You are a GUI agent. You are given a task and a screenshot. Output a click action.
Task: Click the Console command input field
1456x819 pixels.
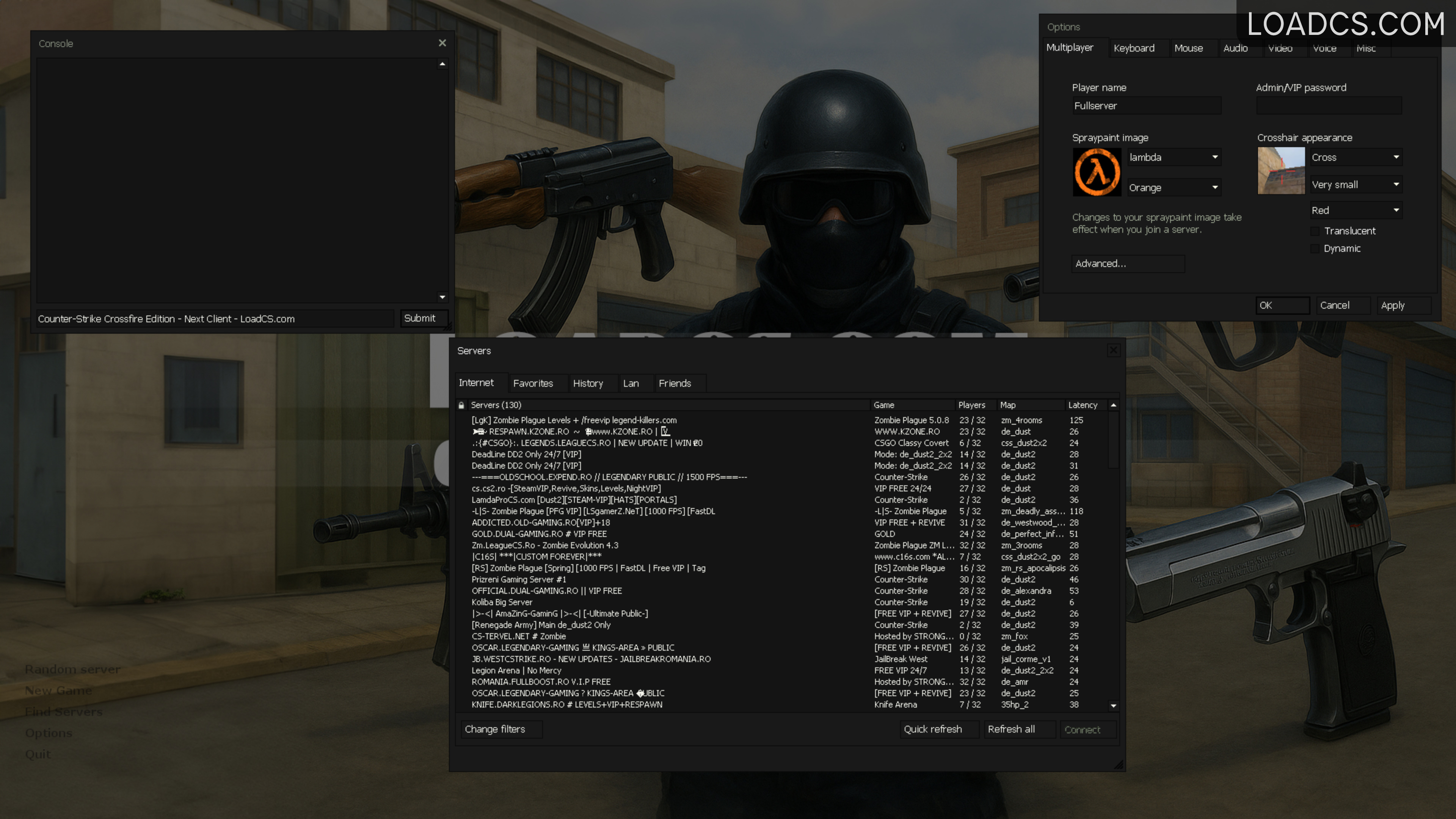point(215,319)
